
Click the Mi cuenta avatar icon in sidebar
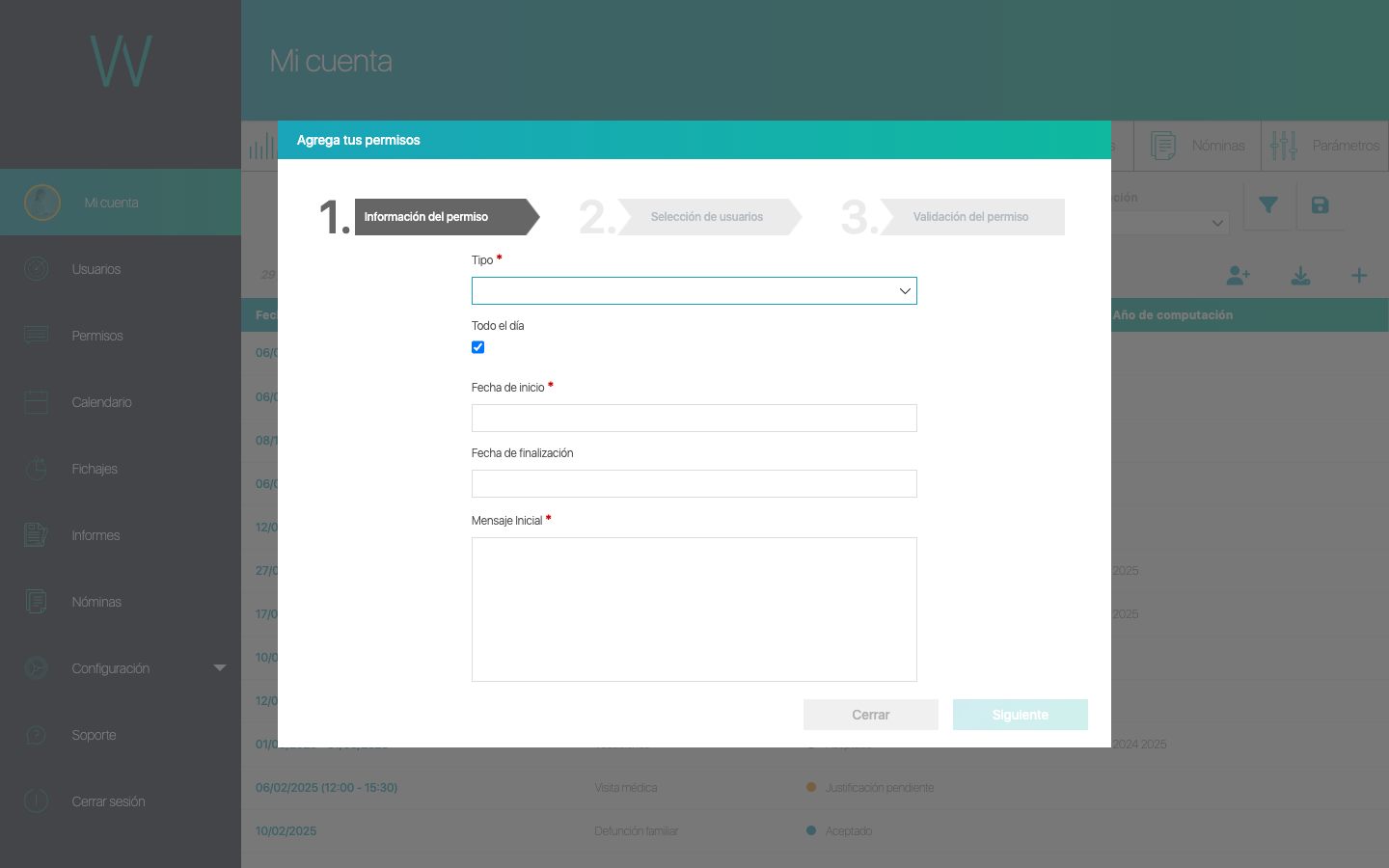click(x=42, y=203)
